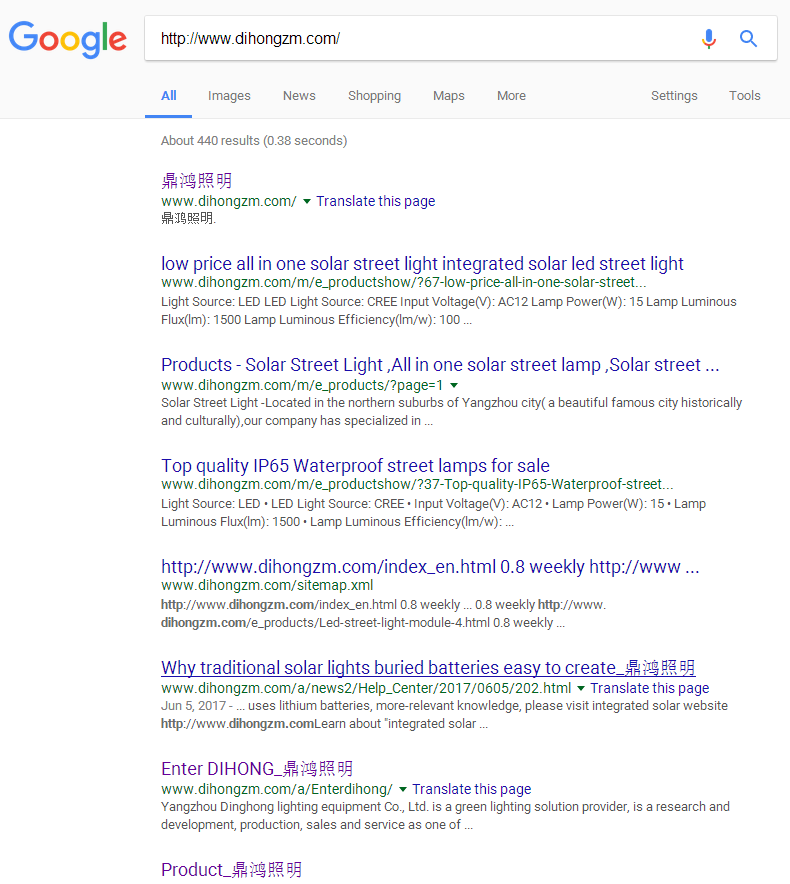The height and width of the screenshot is (884, 790).
Task: Click the 'About 440 results' stats text
Action: click(254, 141)
